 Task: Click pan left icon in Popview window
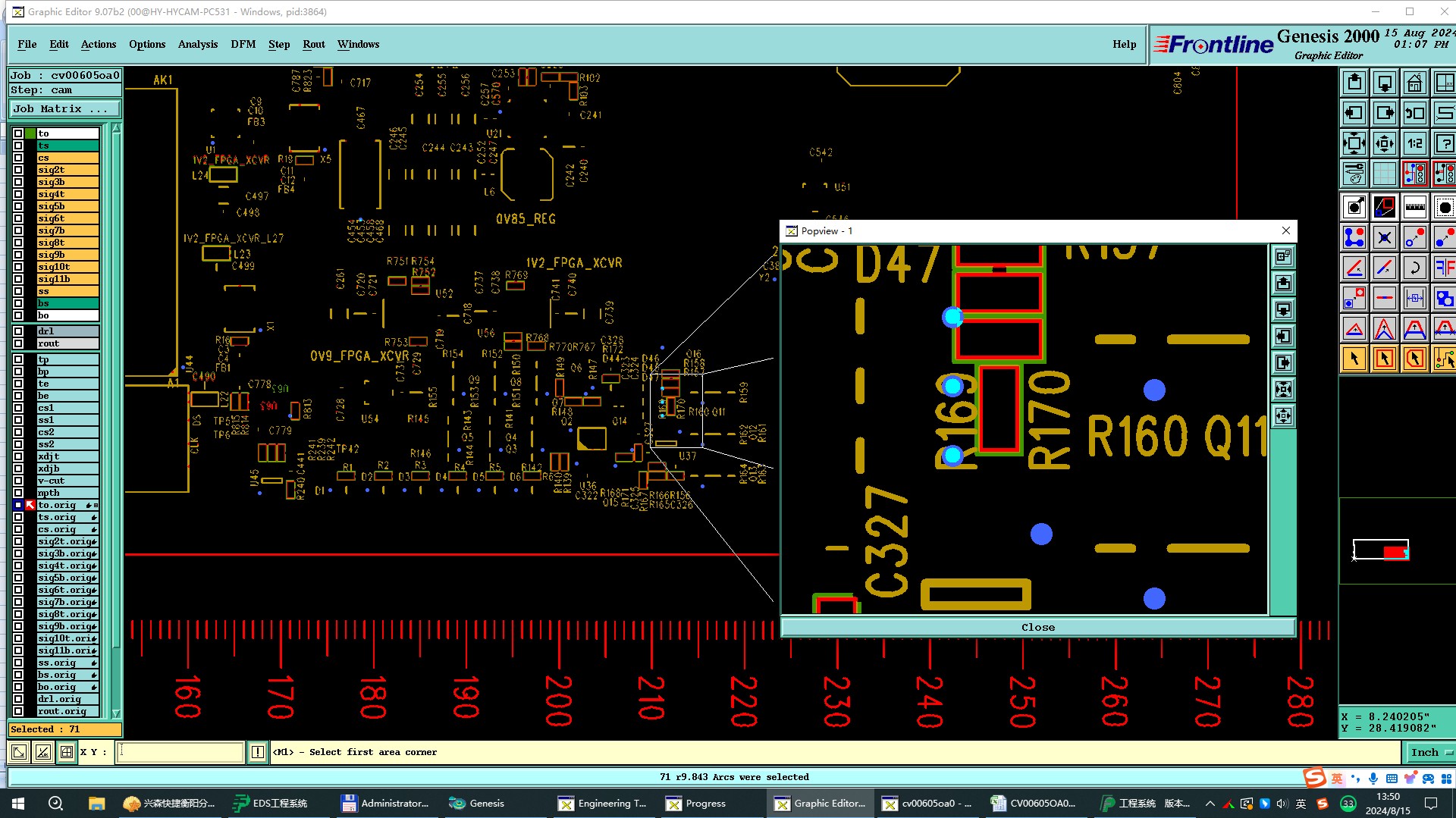pyautogui.click(x=1283, y=337)
